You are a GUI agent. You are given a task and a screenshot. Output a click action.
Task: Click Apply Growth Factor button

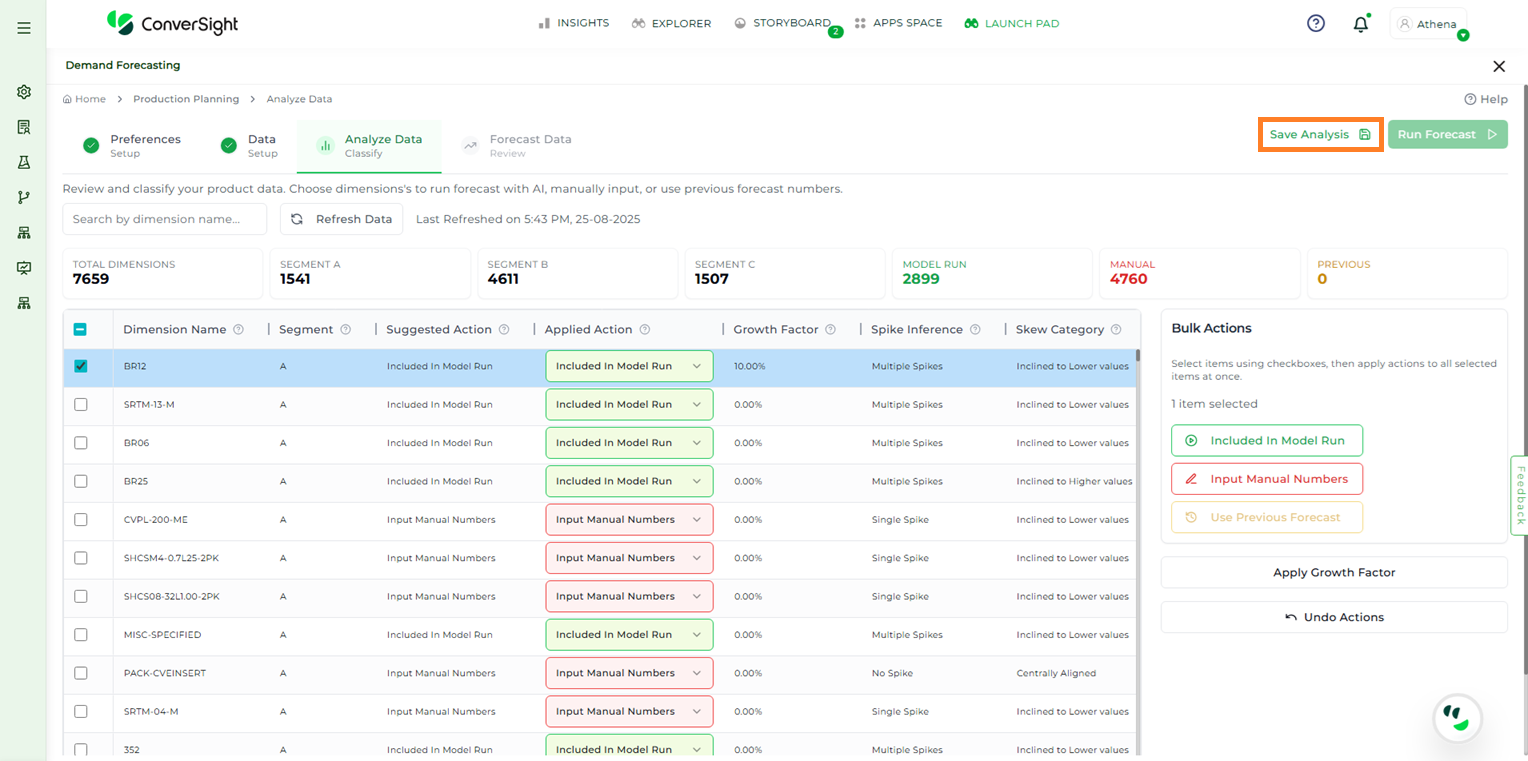[1334, 573]
